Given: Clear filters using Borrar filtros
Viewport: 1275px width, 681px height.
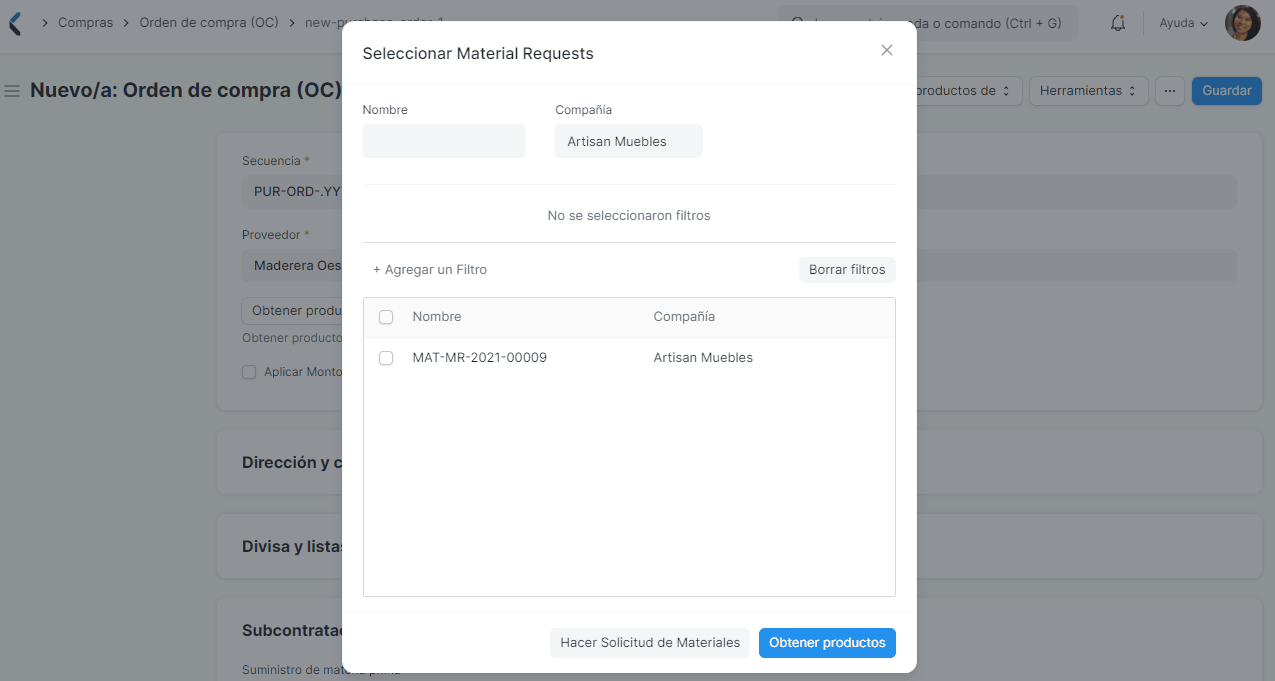Looking at the screenshot, I should pos(846,269).
